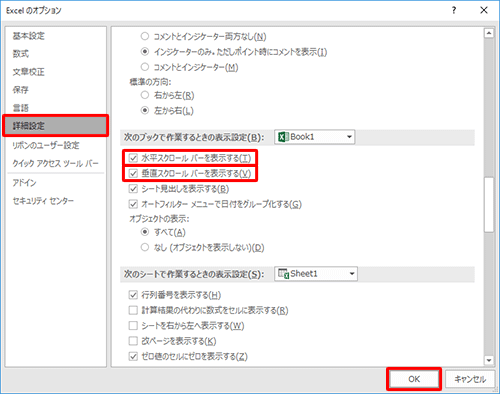Click the キャンセル button

[x=470, y=379]
